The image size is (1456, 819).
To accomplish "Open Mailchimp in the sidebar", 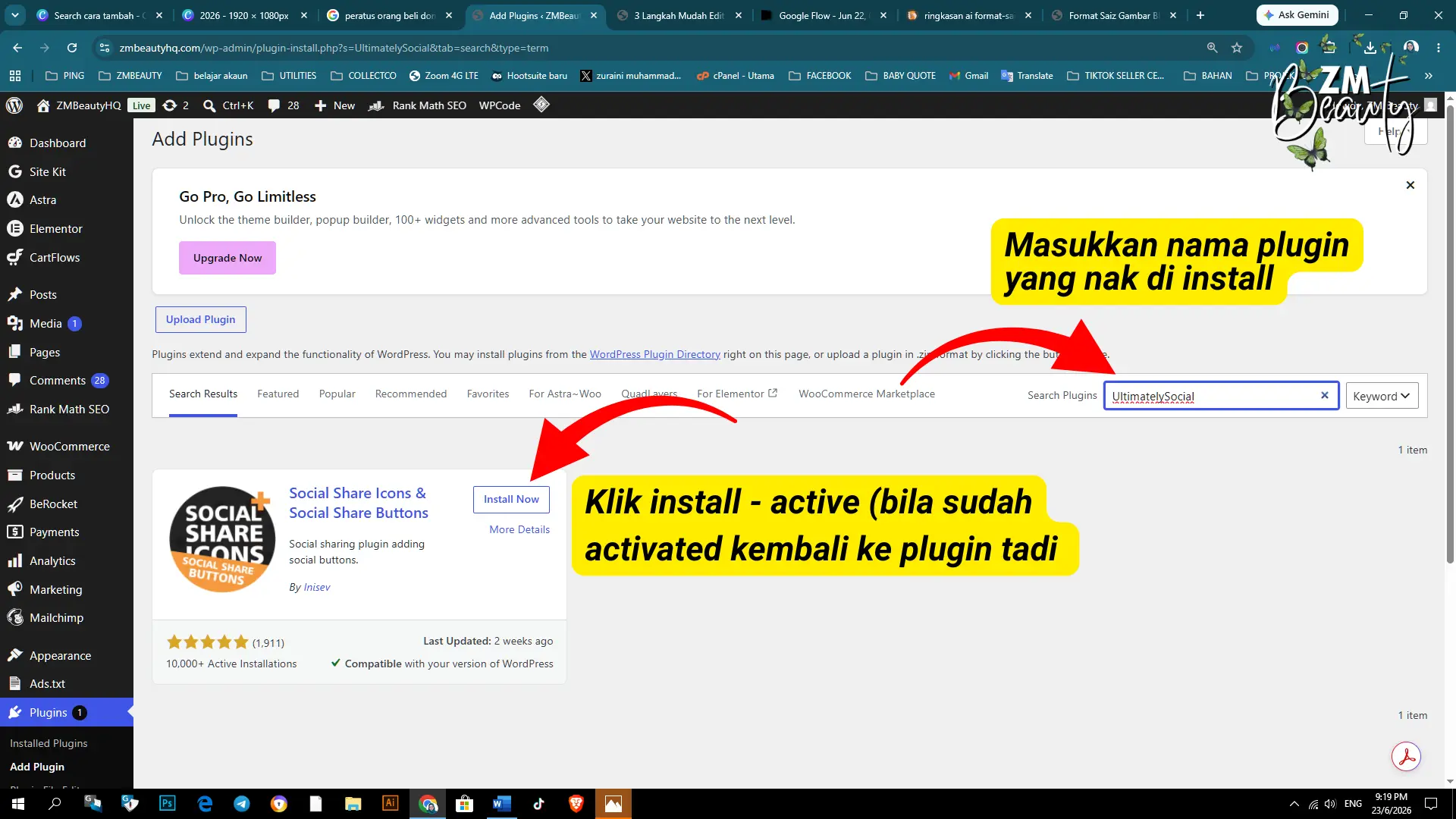I will click(56, 617).
